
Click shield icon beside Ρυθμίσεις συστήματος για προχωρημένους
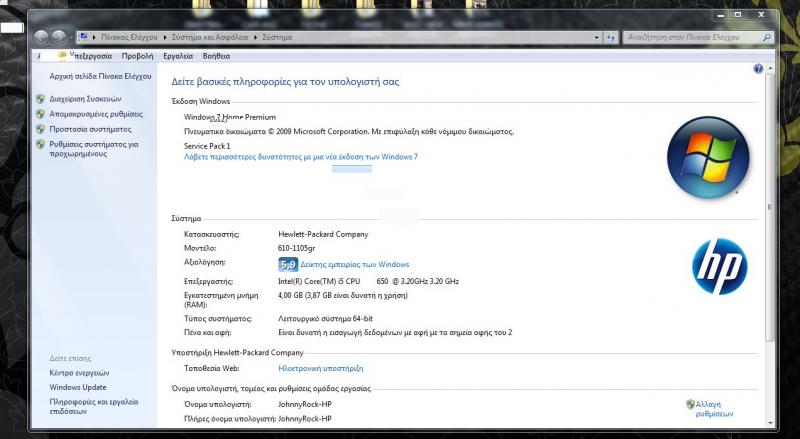pos(41,144)
